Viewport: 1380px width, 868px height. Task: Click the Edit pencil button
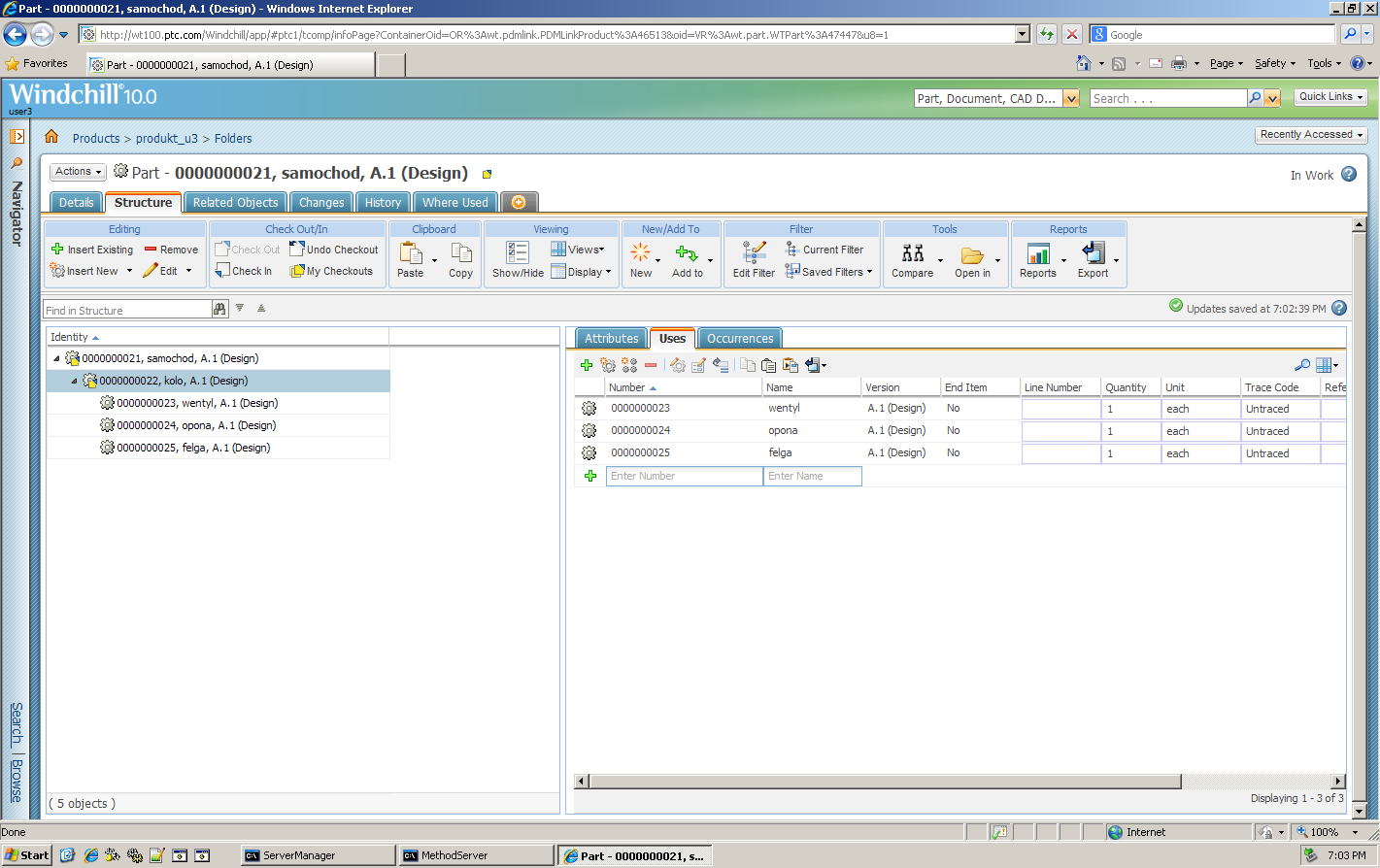(160, 271)
